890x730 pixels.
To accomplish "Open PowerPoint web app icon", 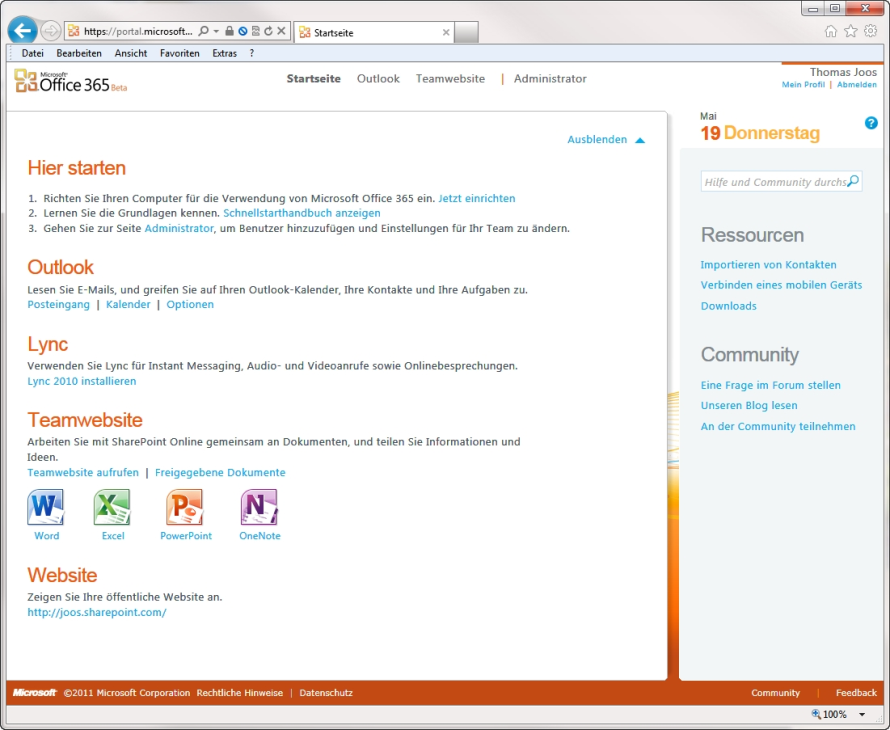I will click(185, 507).
